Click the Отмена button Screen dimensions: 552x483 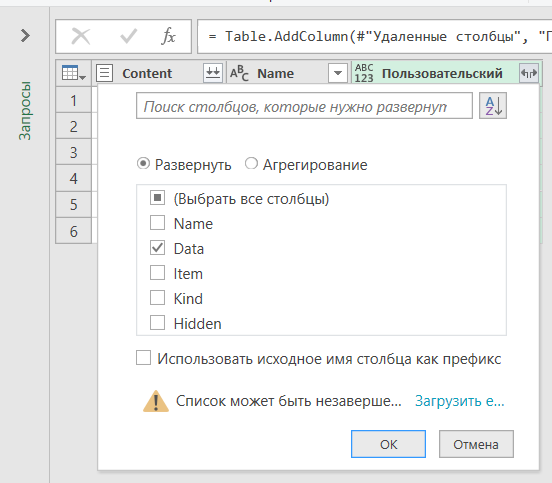point(476,444)
